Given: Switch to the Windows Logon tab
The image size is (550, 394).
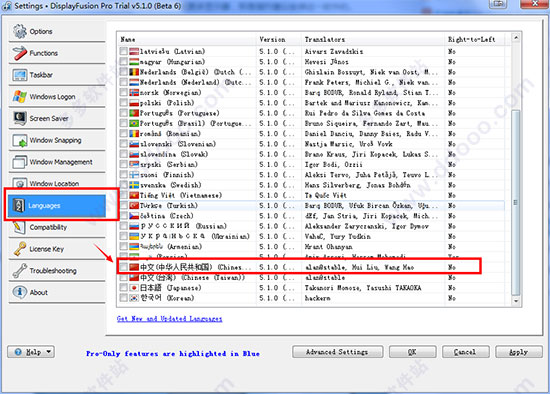Looking at the screenshot, I should click(x=57, y=96).
